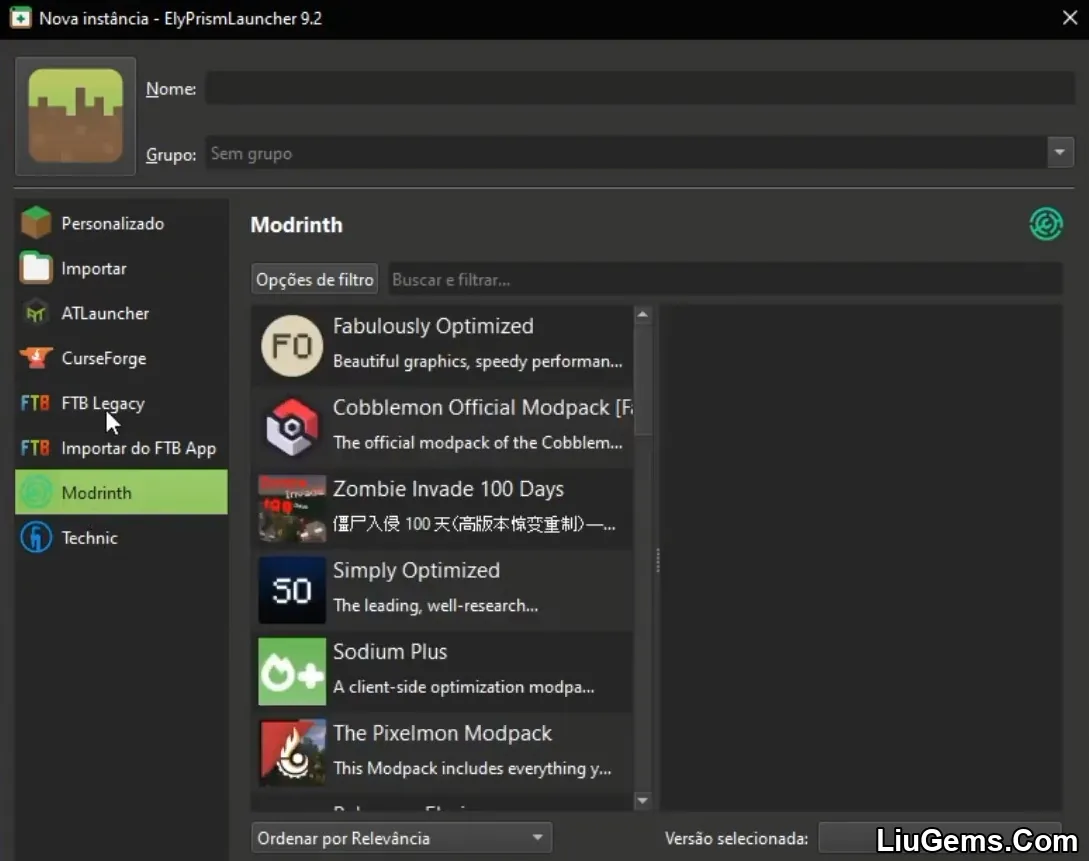
Task: Switch to the Technic tab
Action: click(x=122, y=537)
